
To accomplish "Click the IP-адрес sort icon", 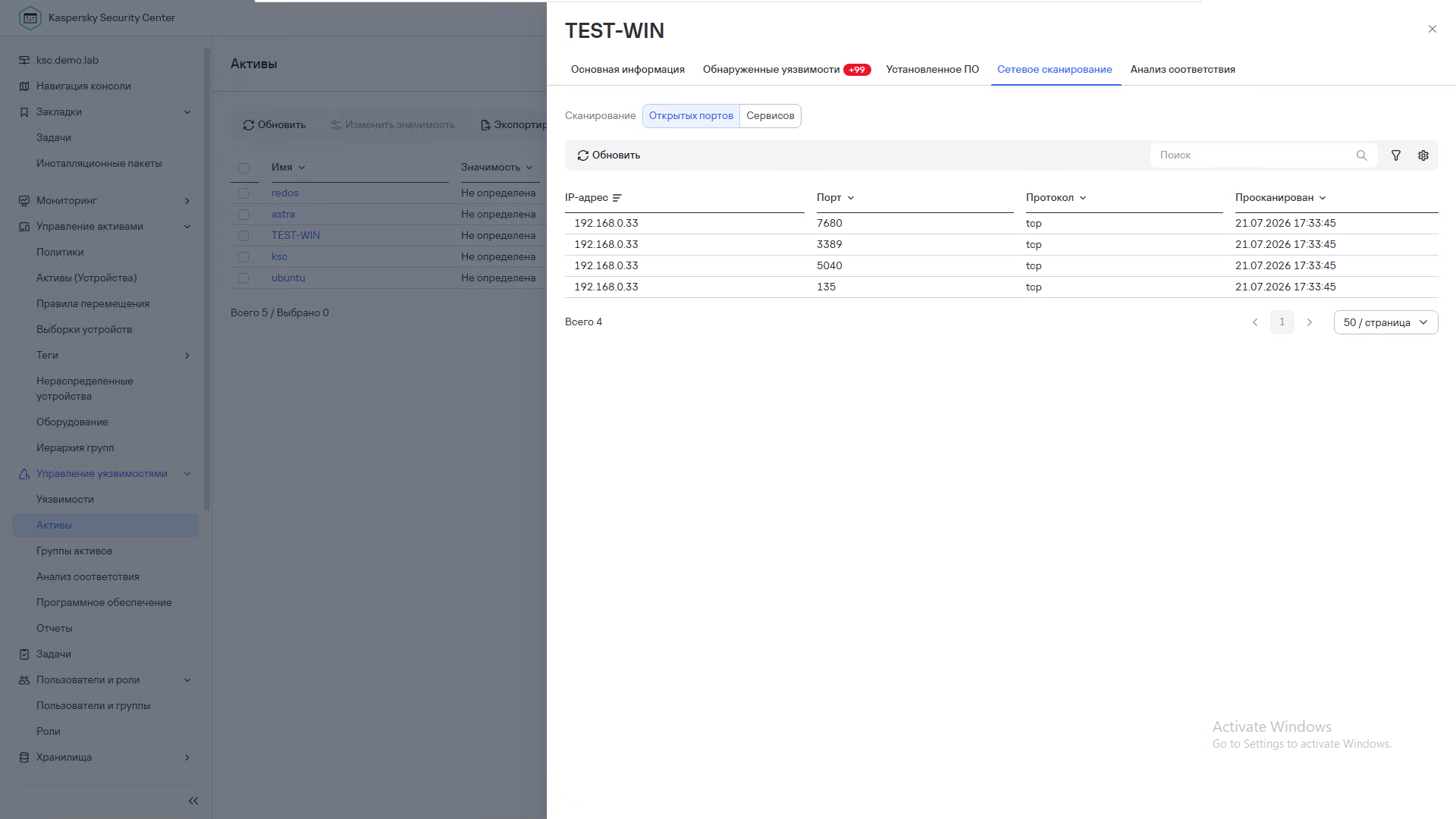I will (617, 198).
